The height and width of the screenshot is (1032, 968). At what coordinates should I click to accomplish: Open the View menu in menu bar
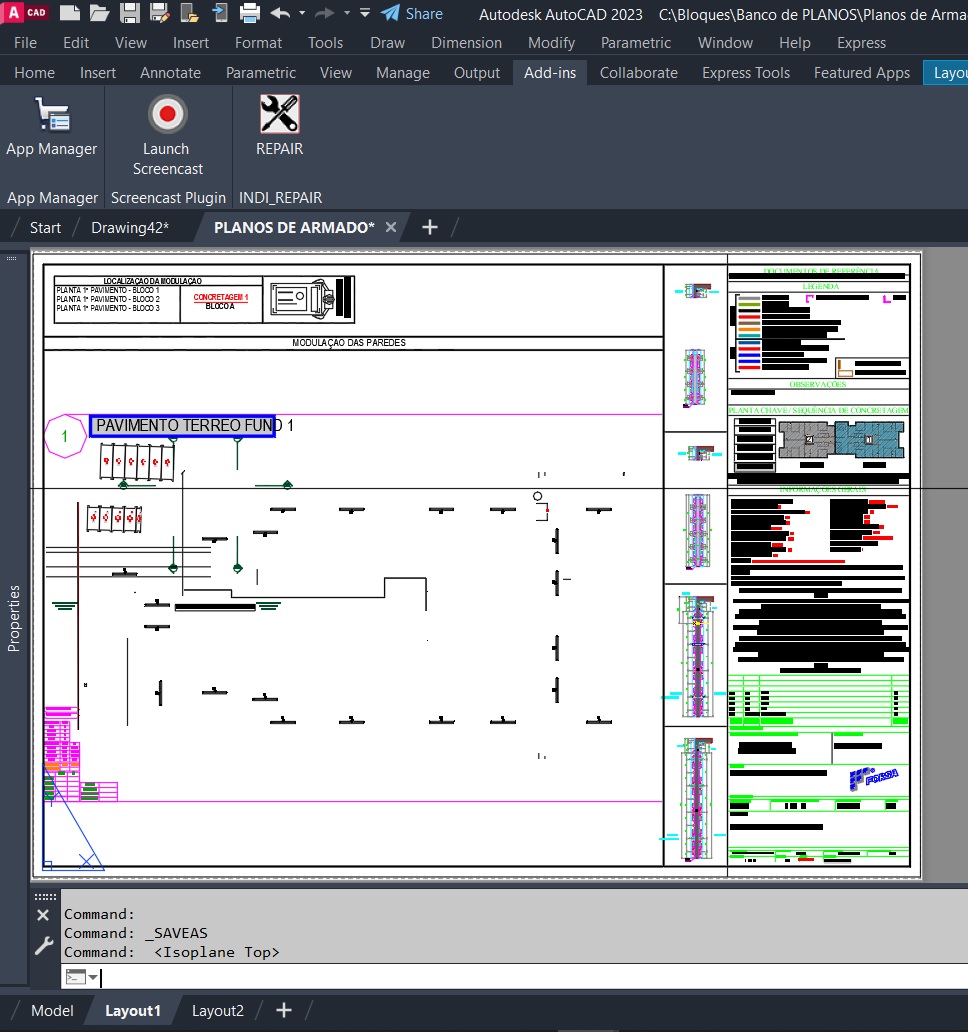click(x=131, y=43)
